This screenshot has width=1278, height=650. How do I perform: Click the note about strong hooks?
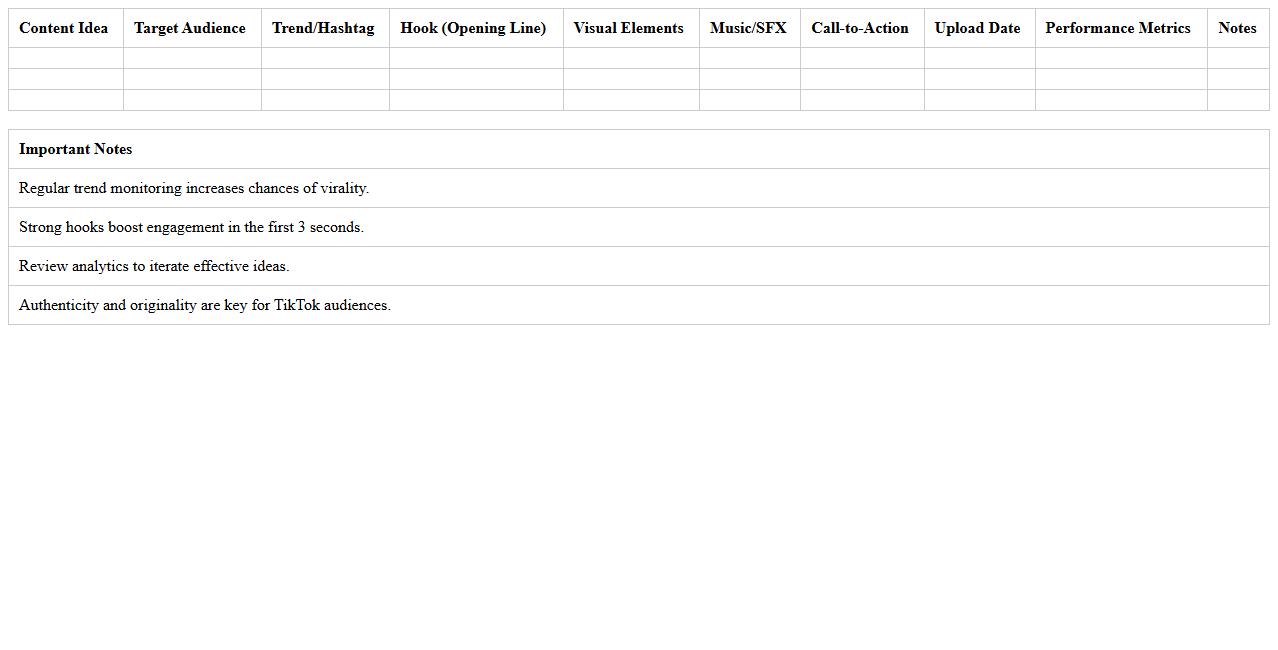[191, 227]
